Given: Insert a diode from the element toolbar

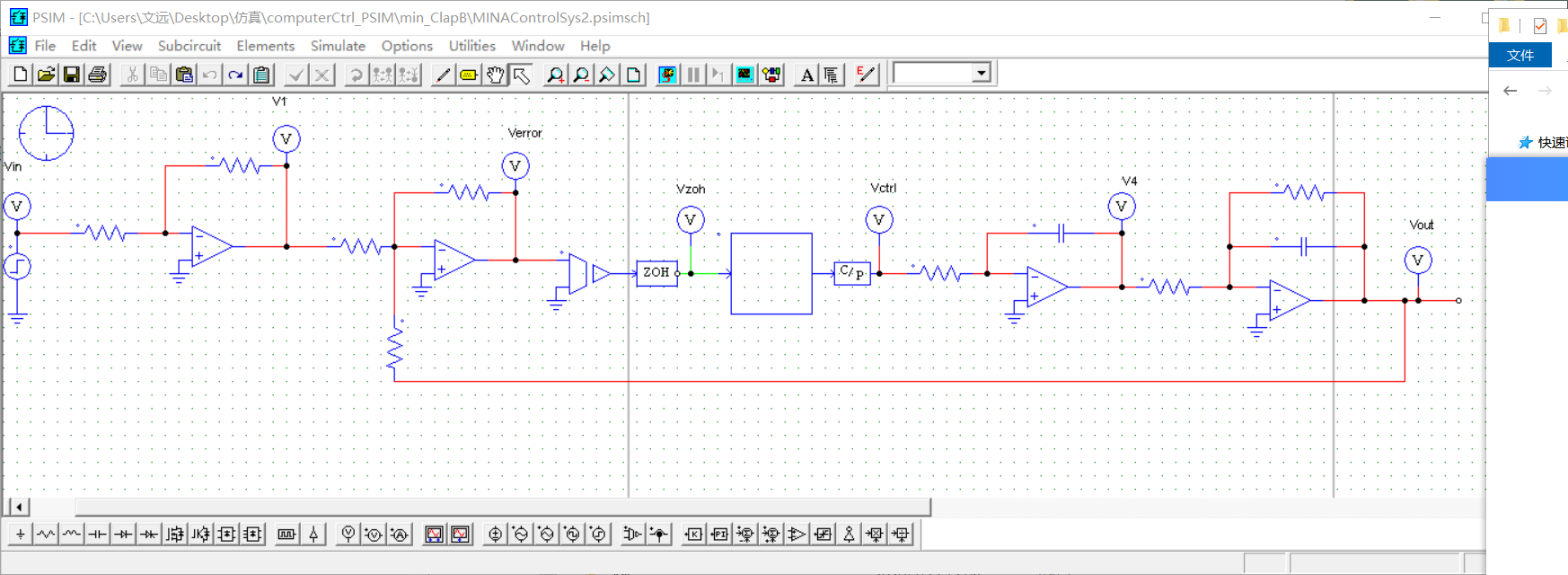Looking at the screenshot, I should tap(124, 535).
